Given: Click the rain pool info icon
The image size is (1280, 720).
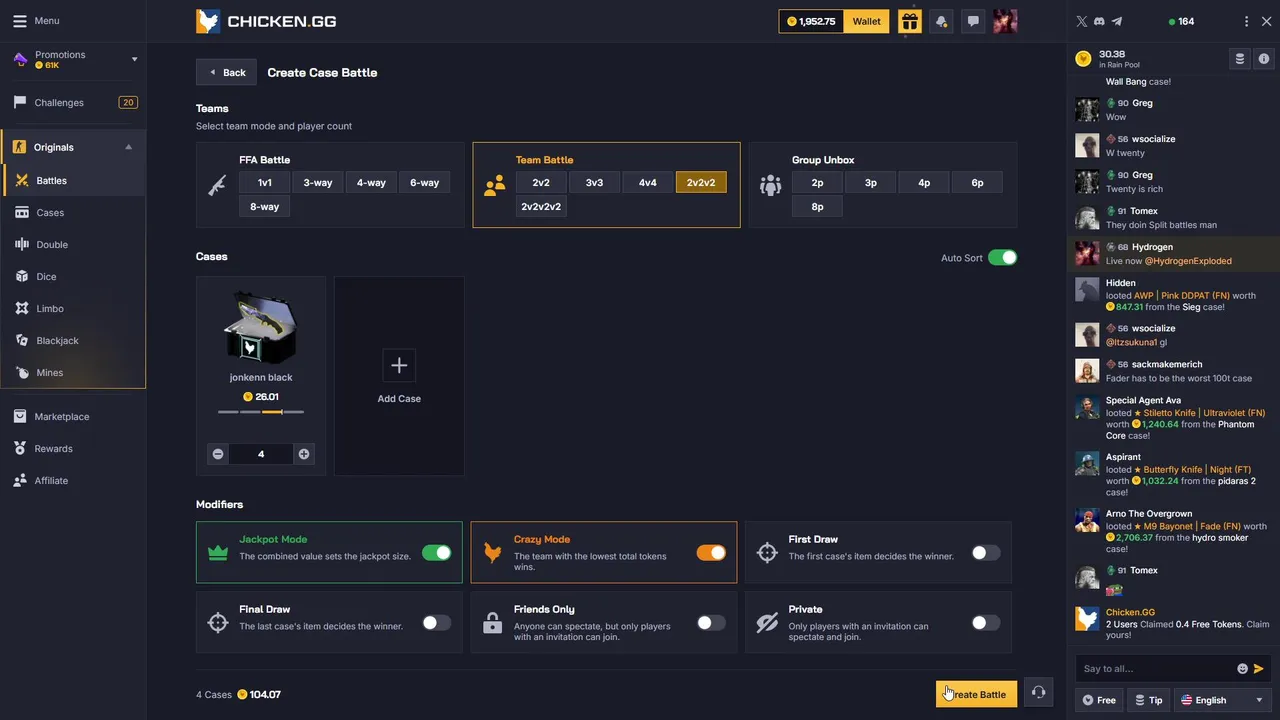Looking at the screenshot, I should pos(1264,59).
